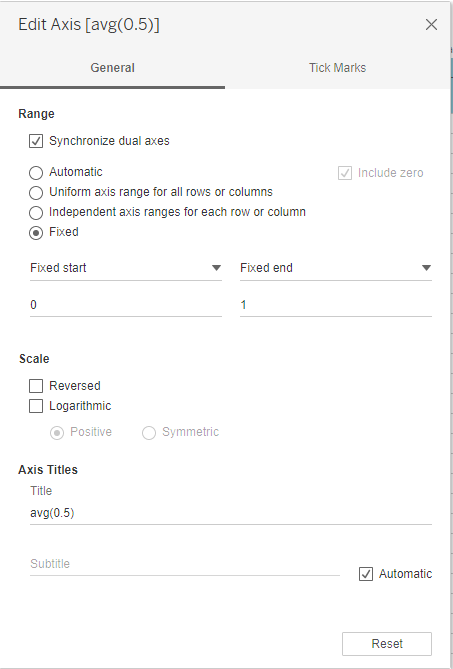This screenshot has height=669, width=453.
Task: Uncheck Synchronize dual axes
Action: 36,141
